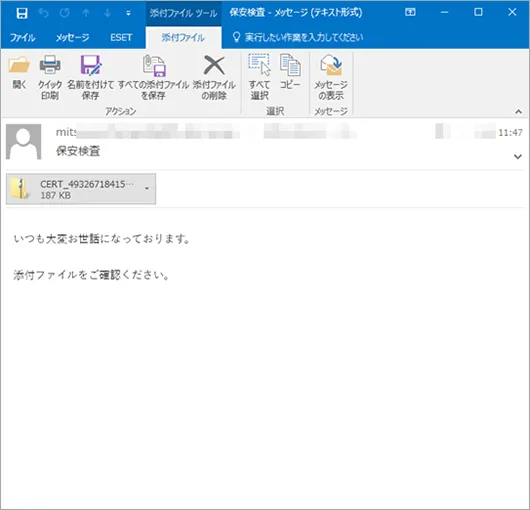Image resolution: width=530 pixels, height=510 pixels.
Task: Select the 添付ファイル ribbon tab
Action: [183, 38]
